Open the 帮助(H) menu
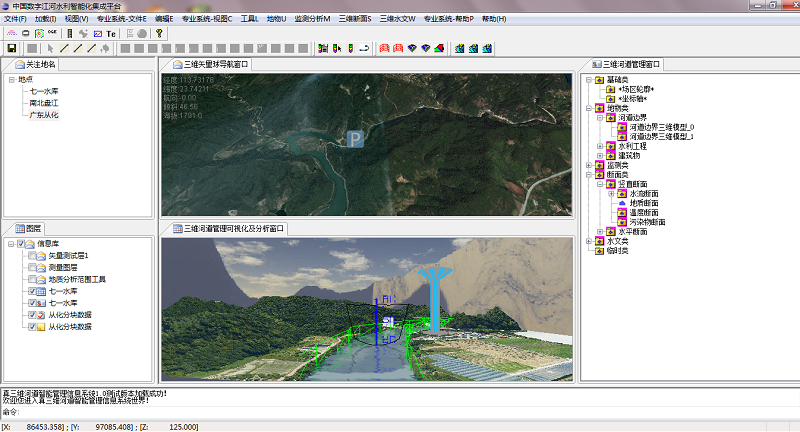Image resolution: width=800 pixels, height=432 pixels. coord(494,19)
